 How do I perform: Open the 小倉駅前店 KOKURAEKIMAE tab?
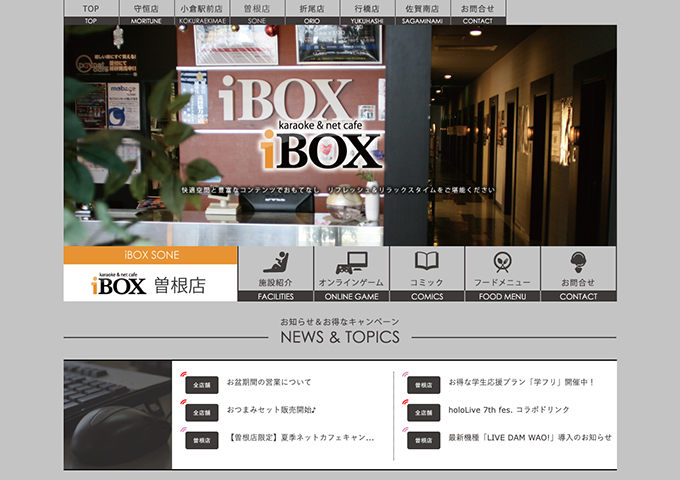[x=202, y=13]
